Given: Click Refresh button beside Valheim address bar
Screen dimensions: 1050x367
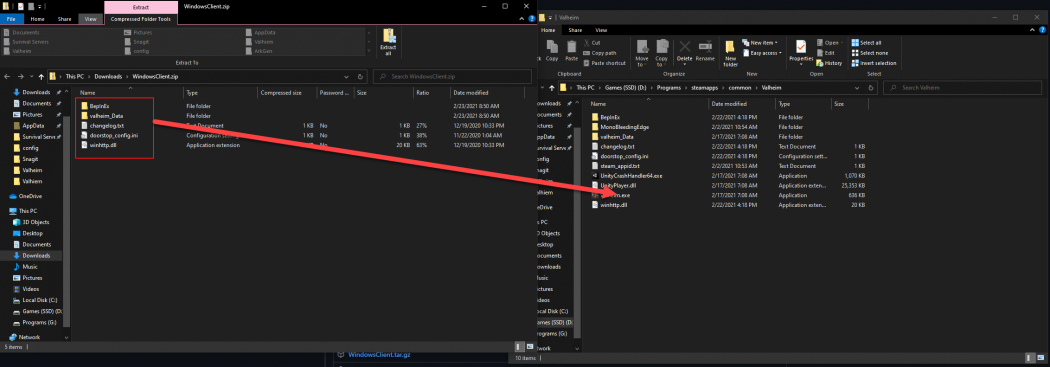Looking at the screenshot, I should click(871, 88).
